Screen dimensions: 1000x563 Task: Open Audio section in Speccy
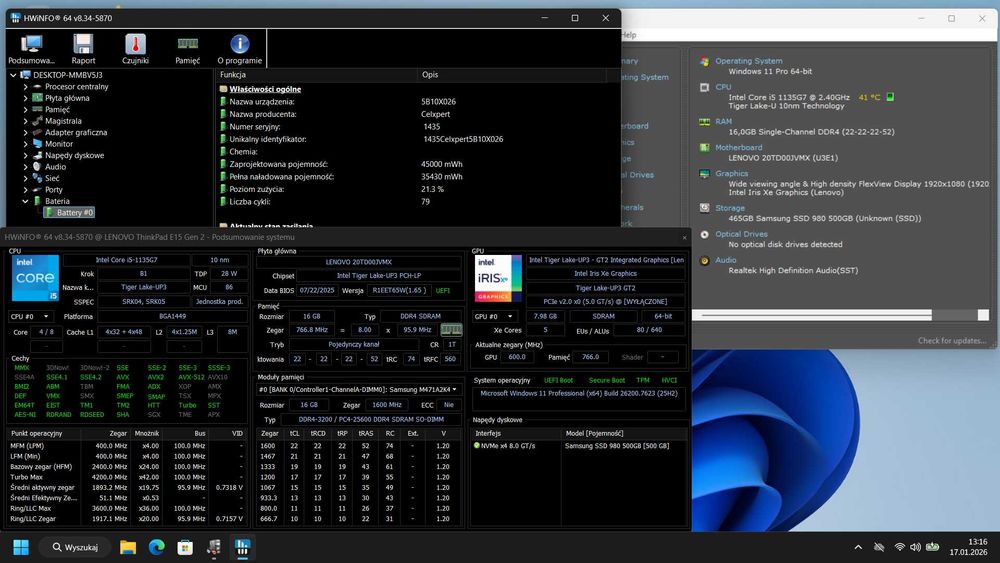[725, 260]
